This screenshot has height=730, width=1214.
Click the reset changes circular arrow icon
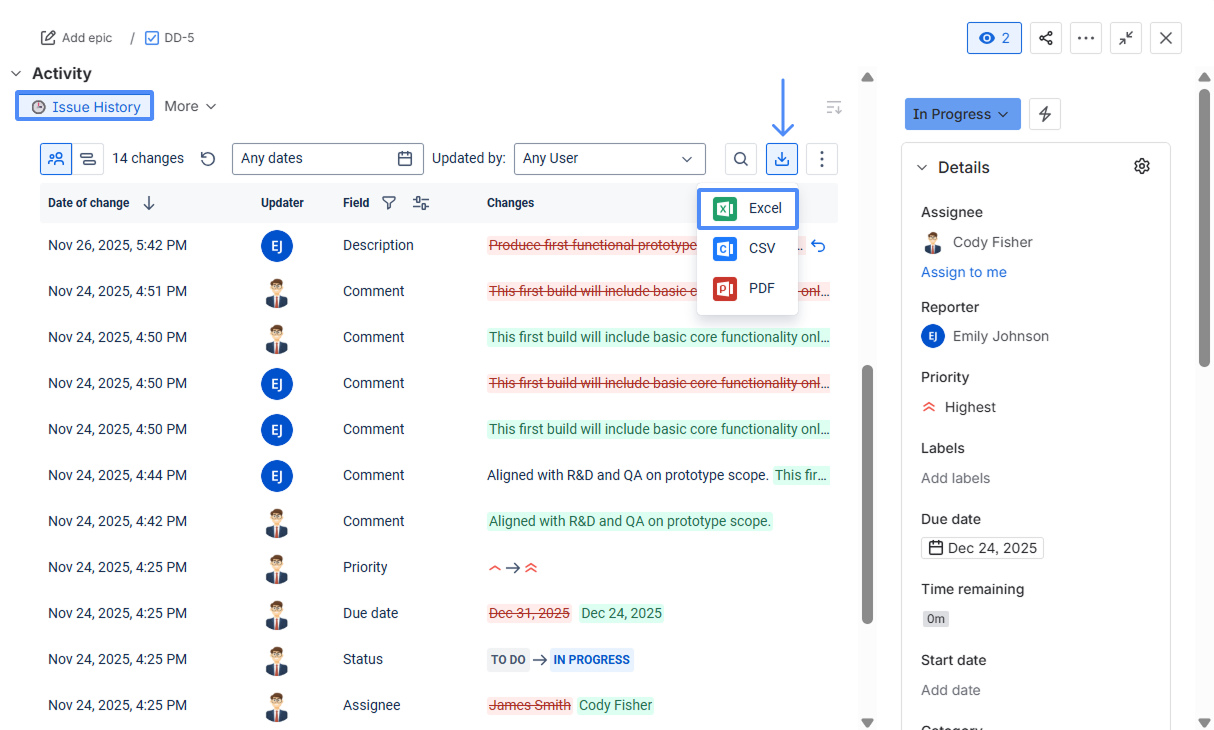(208, 158)
